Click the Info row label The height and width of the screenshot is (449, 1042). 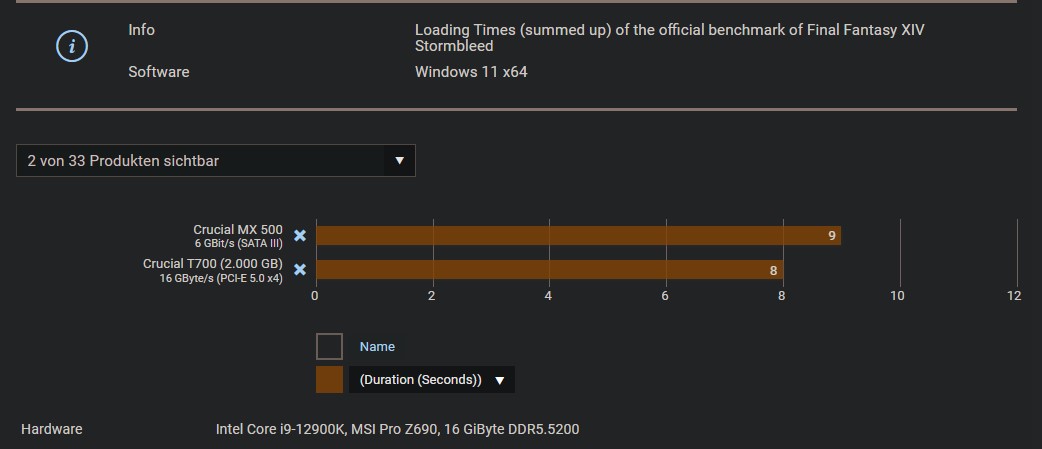[141, 30]
